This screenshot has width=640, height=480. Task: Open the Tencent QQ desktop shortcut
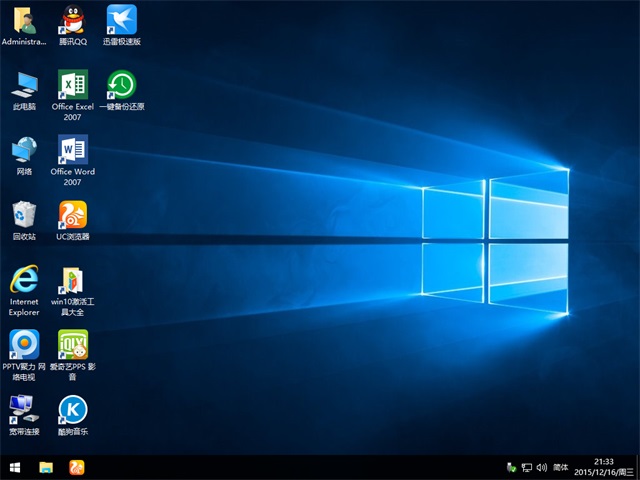click(73, 20)
